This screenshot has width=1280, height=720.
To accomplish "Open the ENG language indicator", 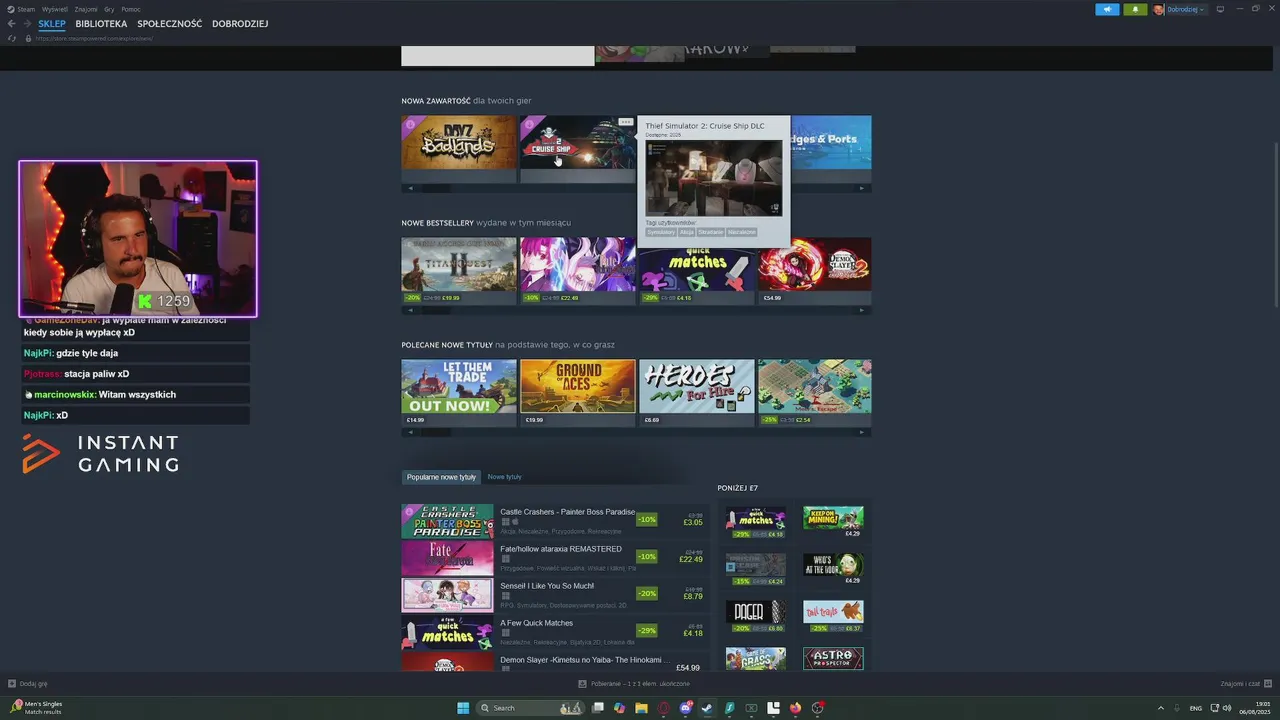I will (1195, 708).
